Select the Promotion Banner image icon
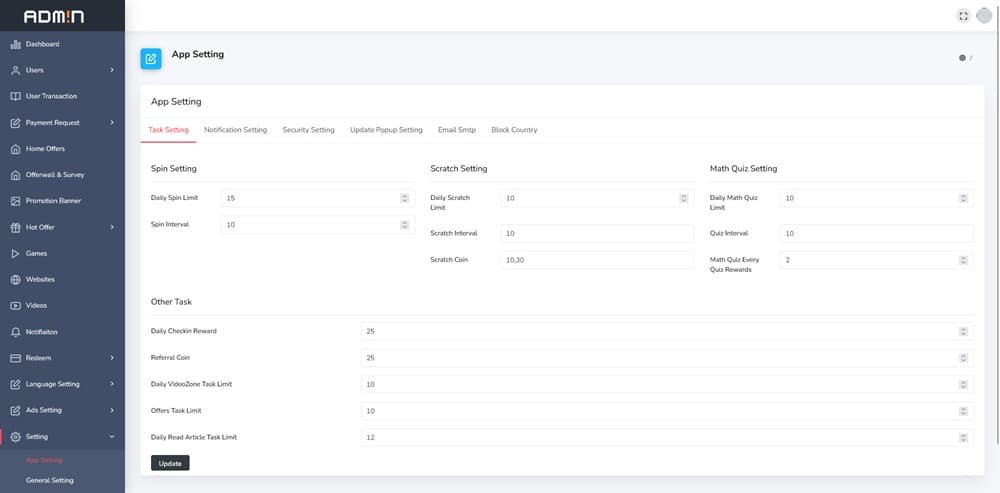The width and height of the screenshot is (1000, 493). (16, 201)
